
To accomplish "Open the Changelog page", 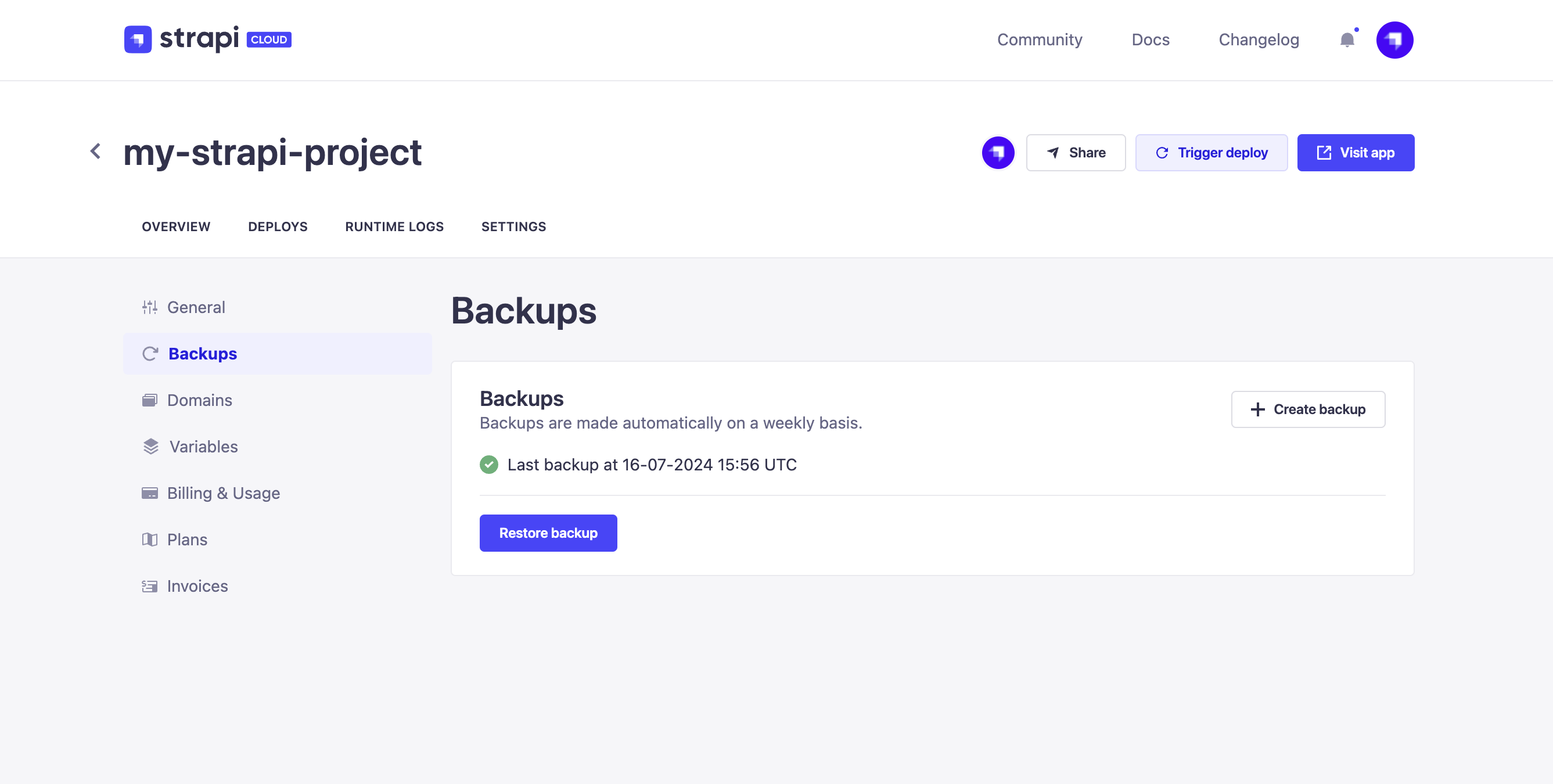I will coord(1258,39).
